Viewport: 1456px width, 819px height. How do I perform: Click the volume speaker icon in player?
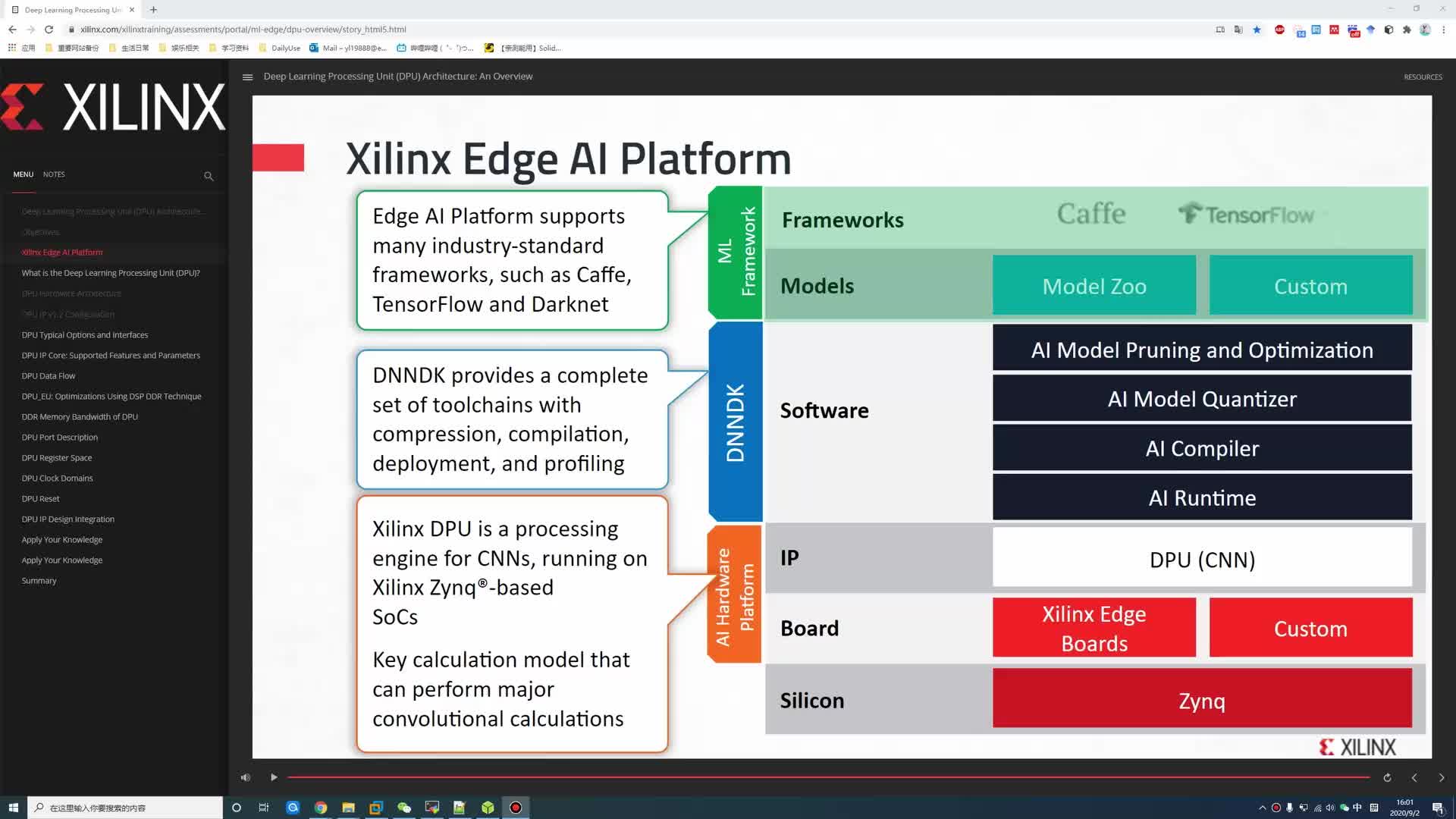pyautogui.click(x=245, y=777)
